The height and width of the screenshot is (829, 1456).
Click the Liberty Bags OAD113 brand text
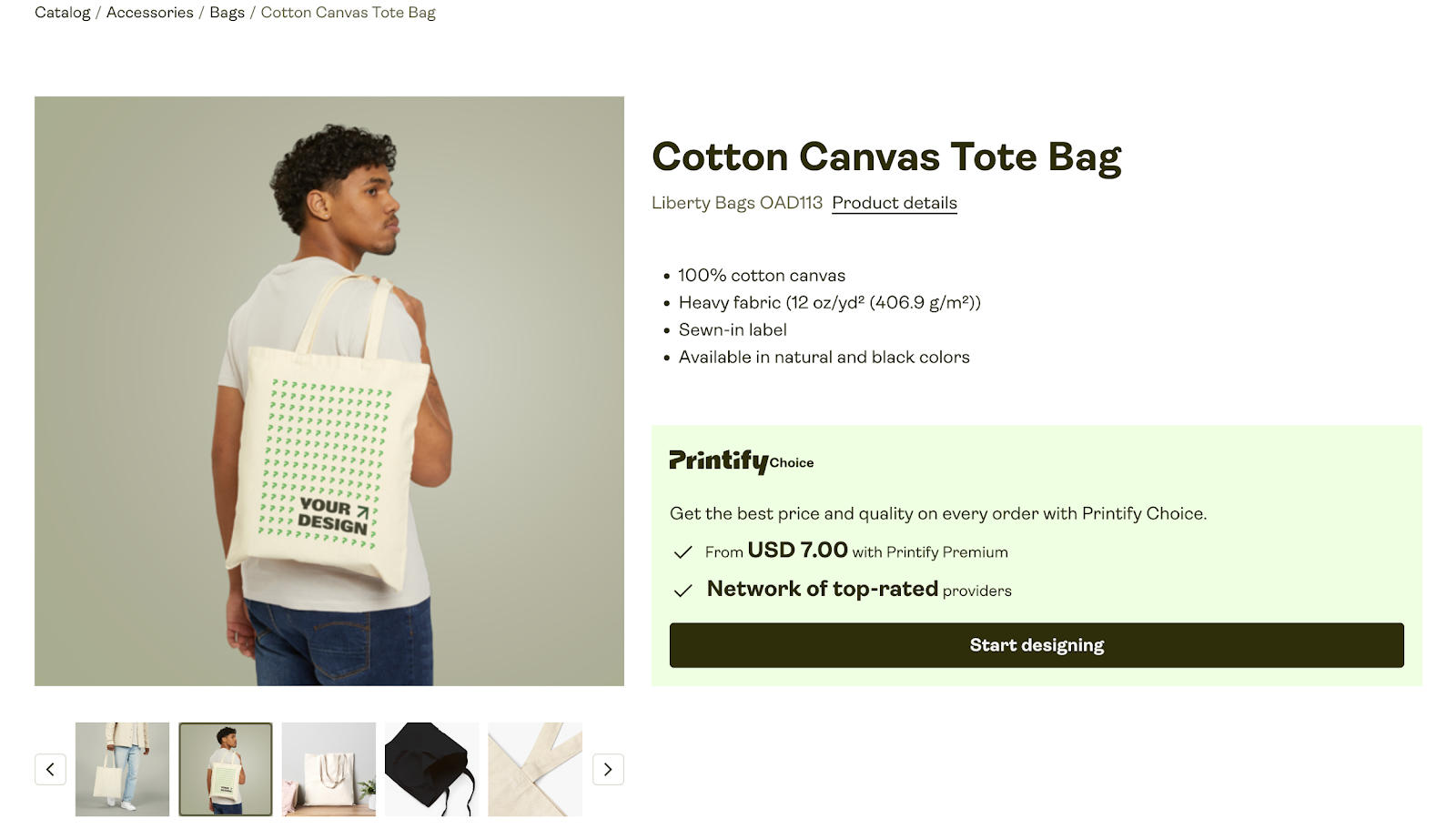[x=736, y=202]
